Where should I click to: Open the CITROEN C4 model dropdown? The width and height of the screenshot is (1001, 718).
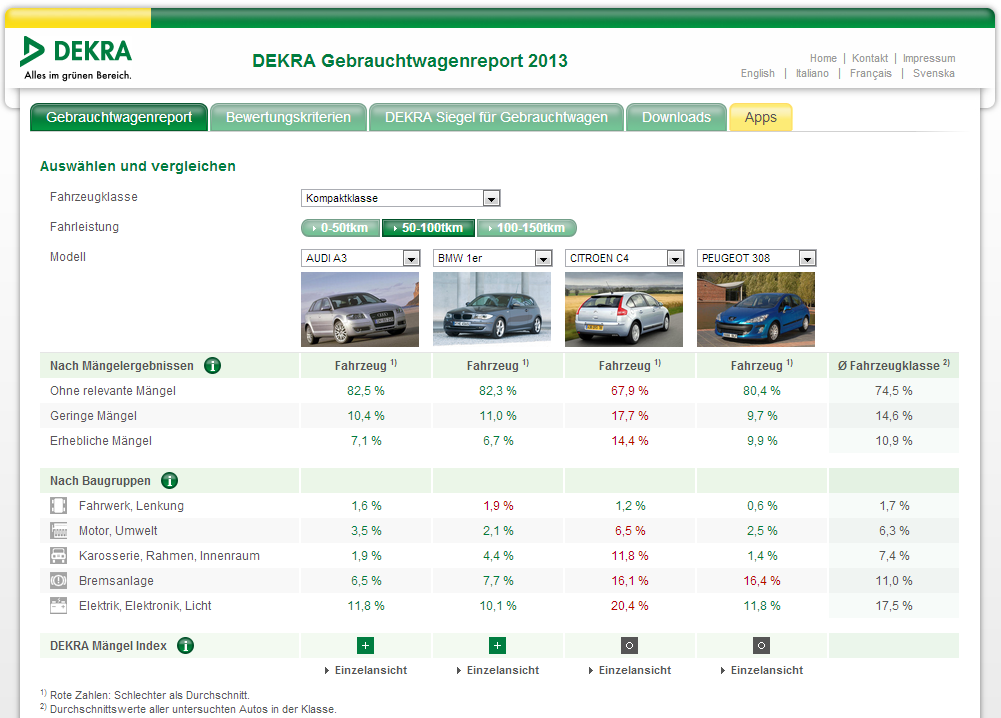pos(624,258)
